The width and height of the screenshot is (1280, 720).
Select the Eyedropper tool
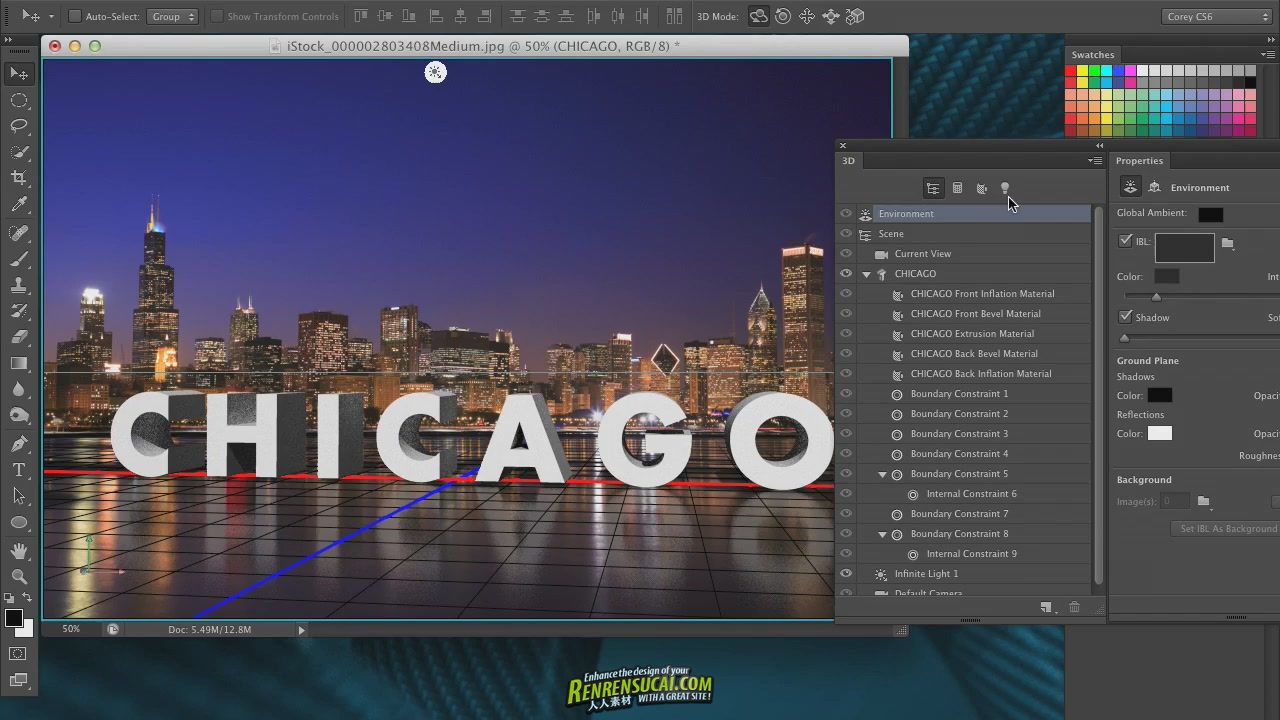click(x=19, y=204)
